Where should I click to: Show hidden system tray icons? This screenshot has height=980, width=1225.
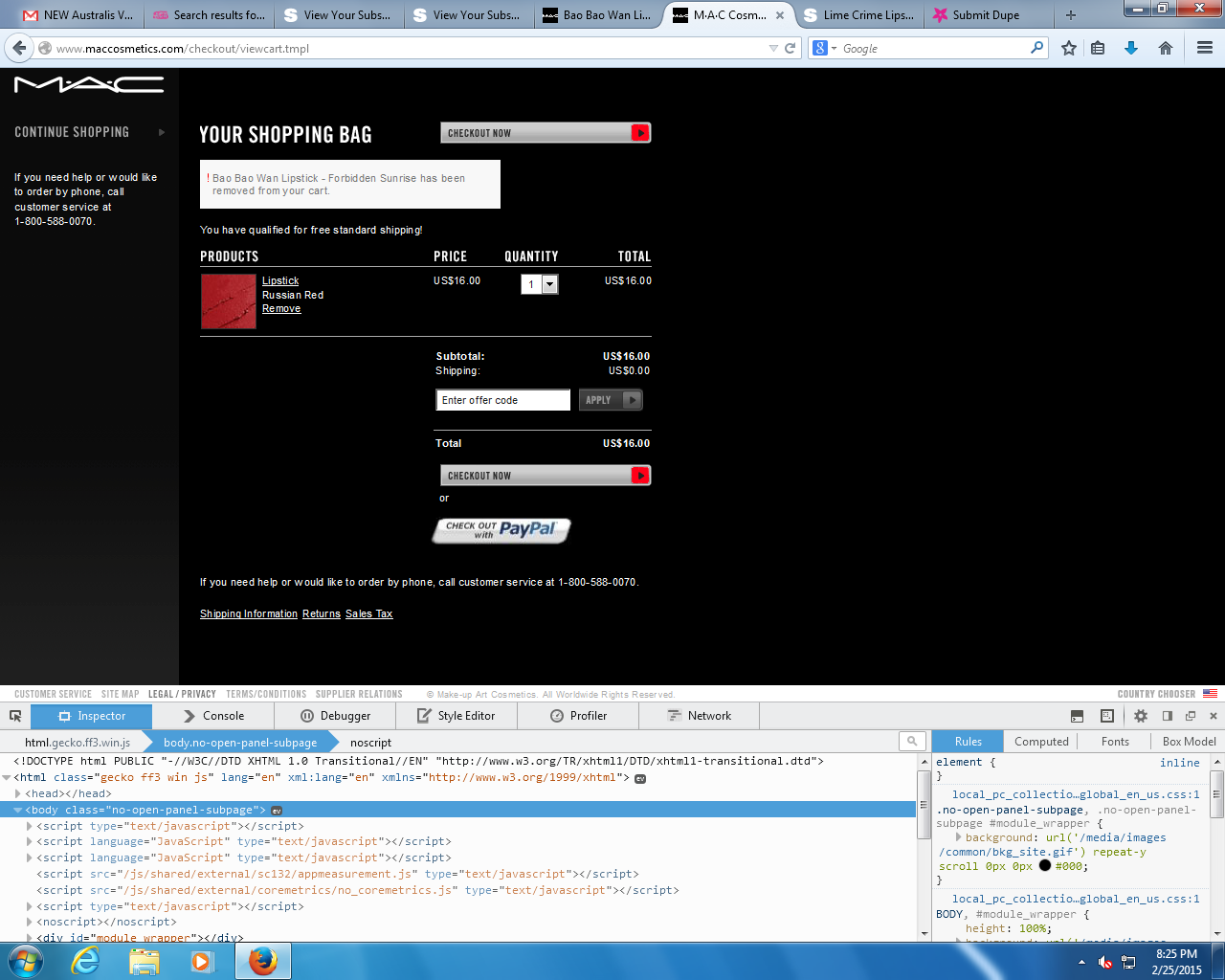(1081, 962)
